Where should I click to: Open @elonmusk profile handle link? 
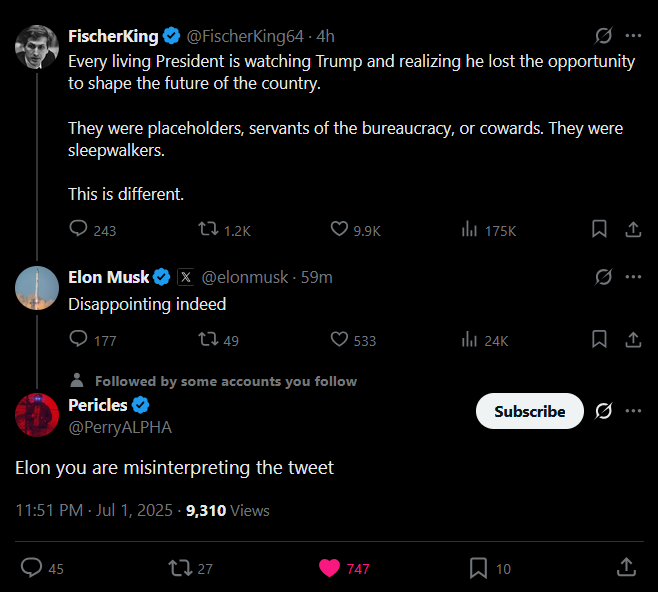click(245, 277)
